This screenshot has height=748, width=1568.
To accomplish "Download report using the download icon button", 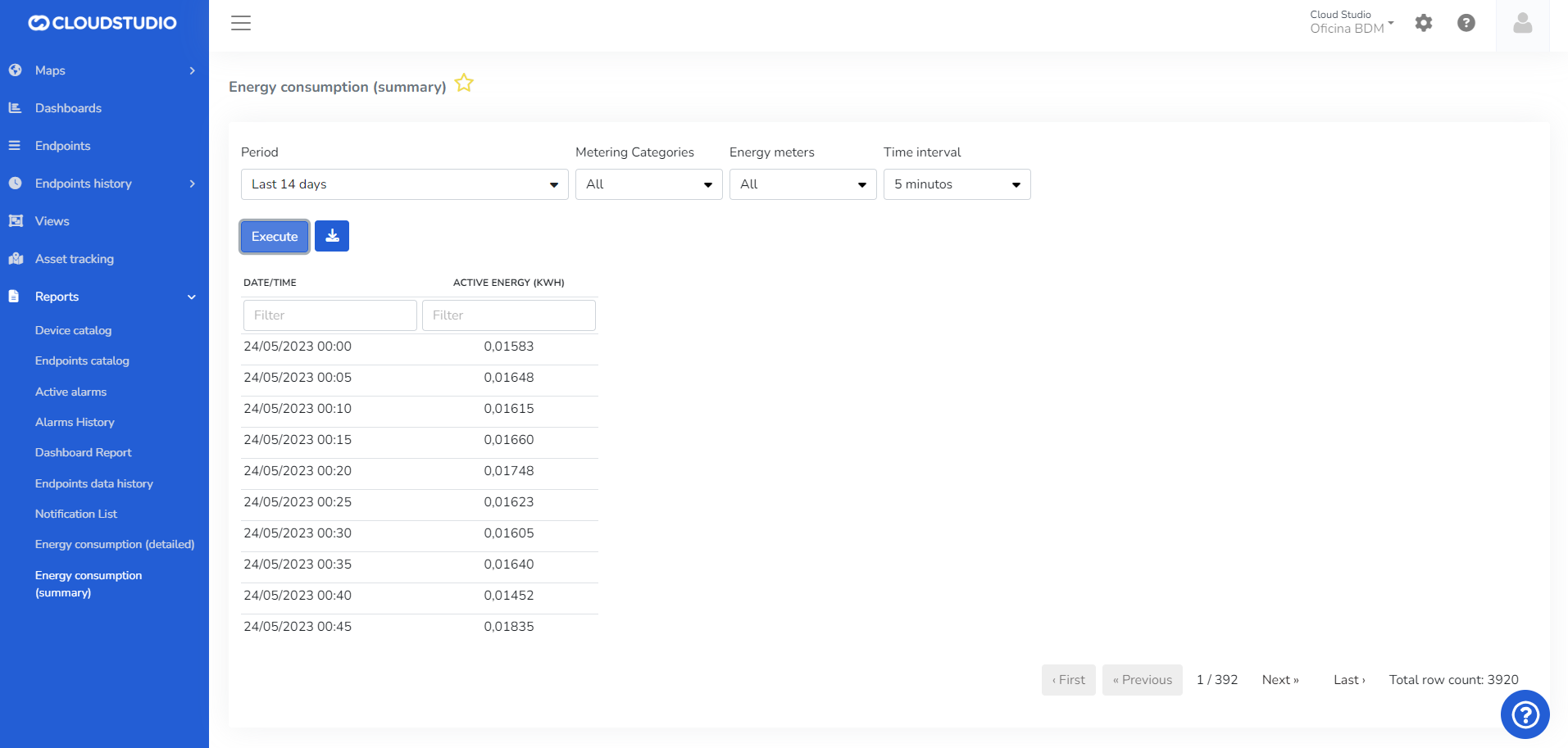I will 332,236.
